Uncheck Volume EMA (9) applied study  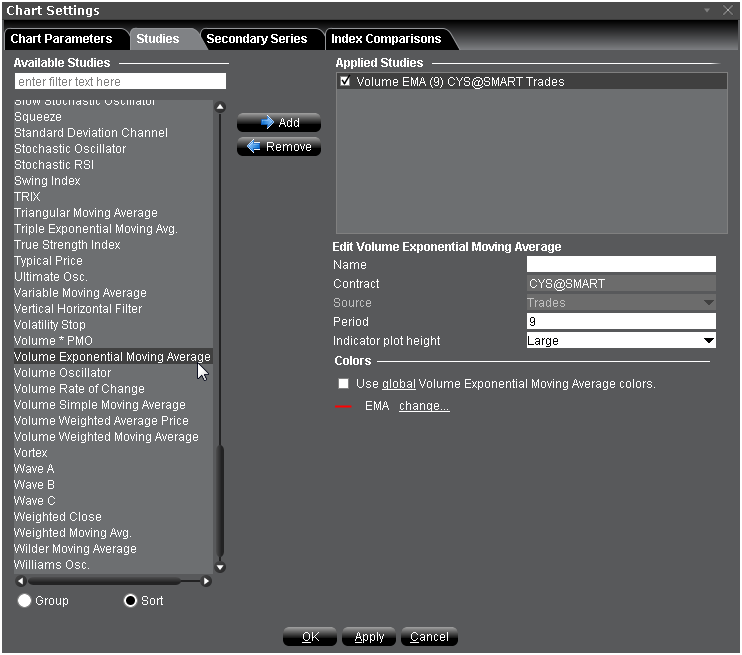(x=345, y=82)
